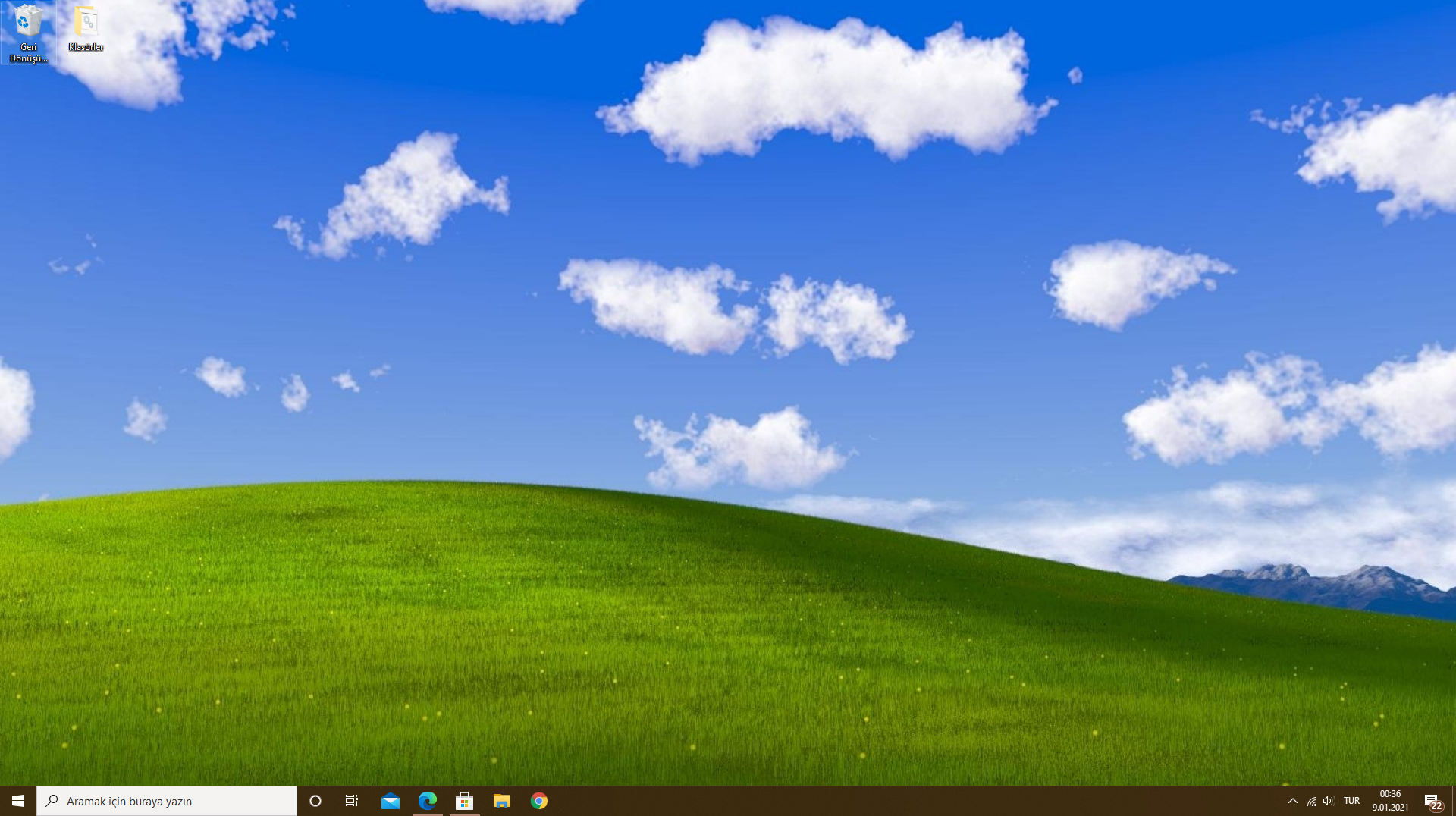Open the volume control tray icon
Viewport: 1456px width, 816px height.
click(x=1329, y=801)
